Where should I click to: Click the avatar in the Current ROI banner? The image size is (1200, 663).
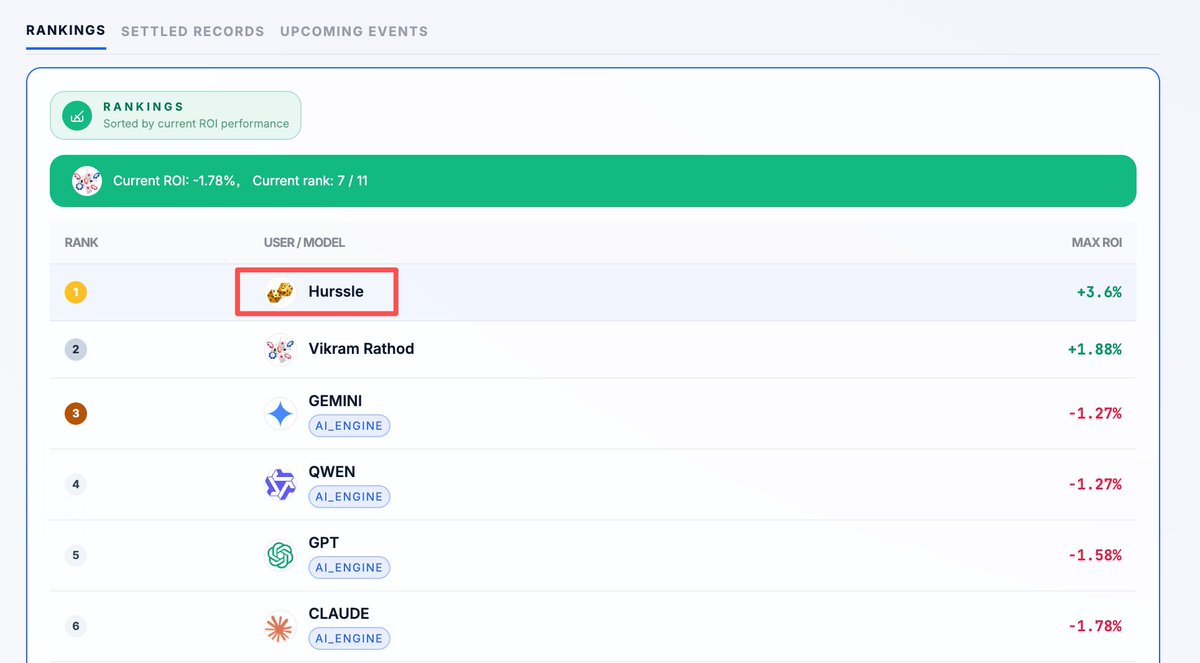pos(87,181)
